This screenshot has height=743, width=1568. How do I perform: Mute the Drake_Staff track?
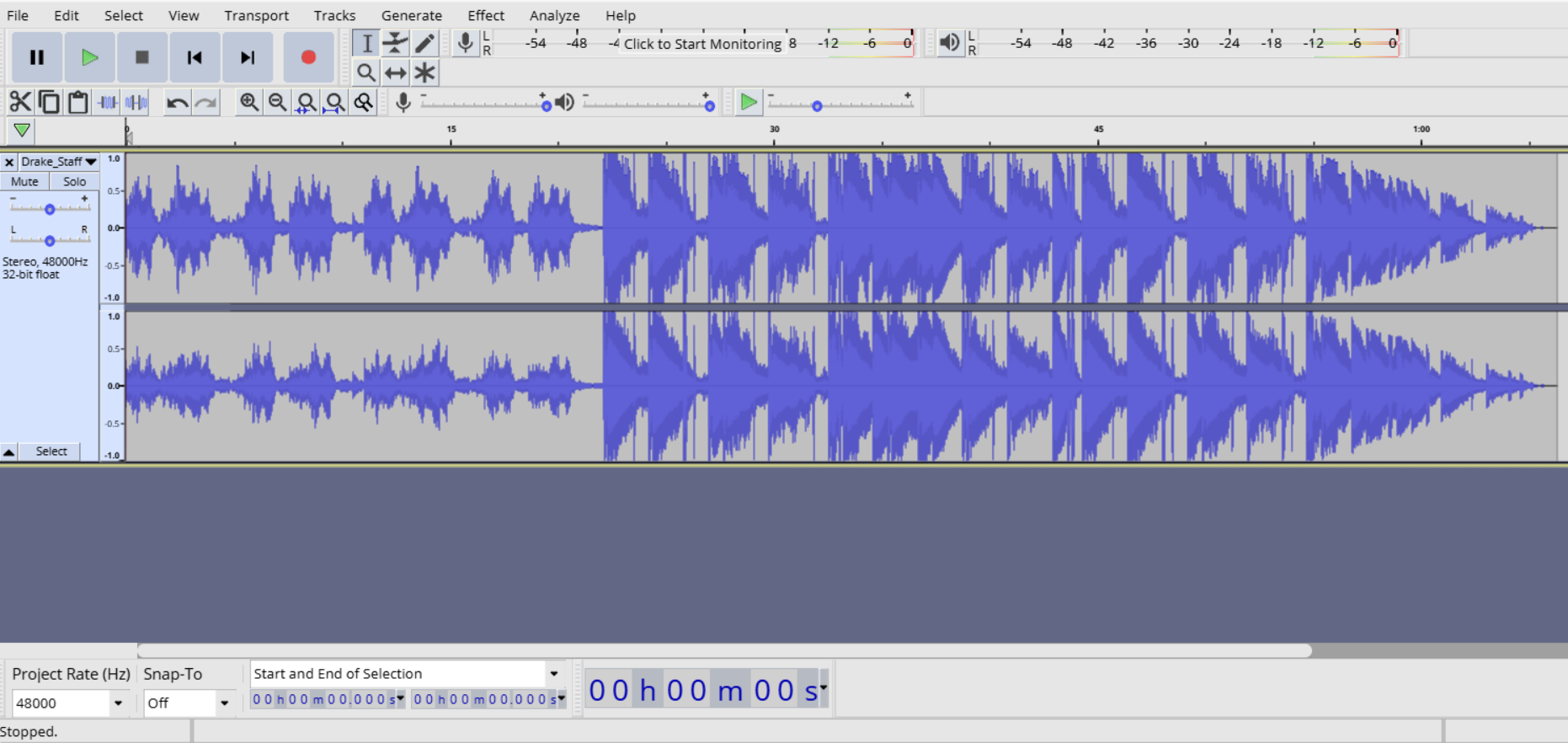(24, 181)
